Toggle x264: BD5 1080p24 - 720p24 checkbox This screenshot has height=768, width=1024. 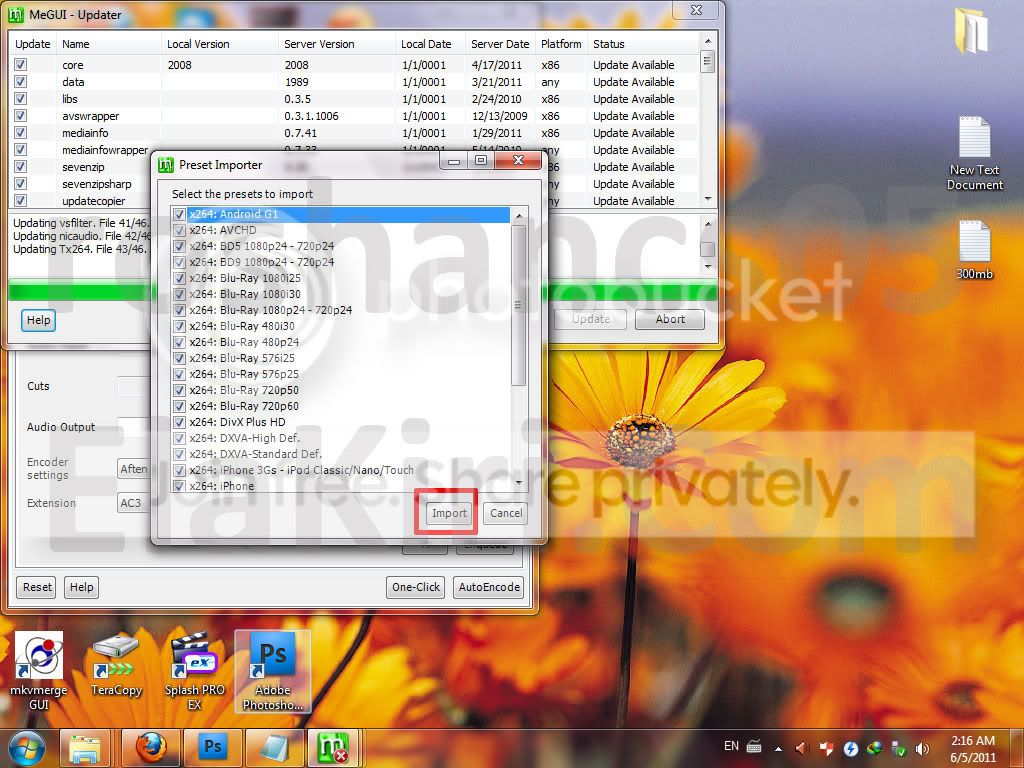pyautogui.click(x=179, y=246)
